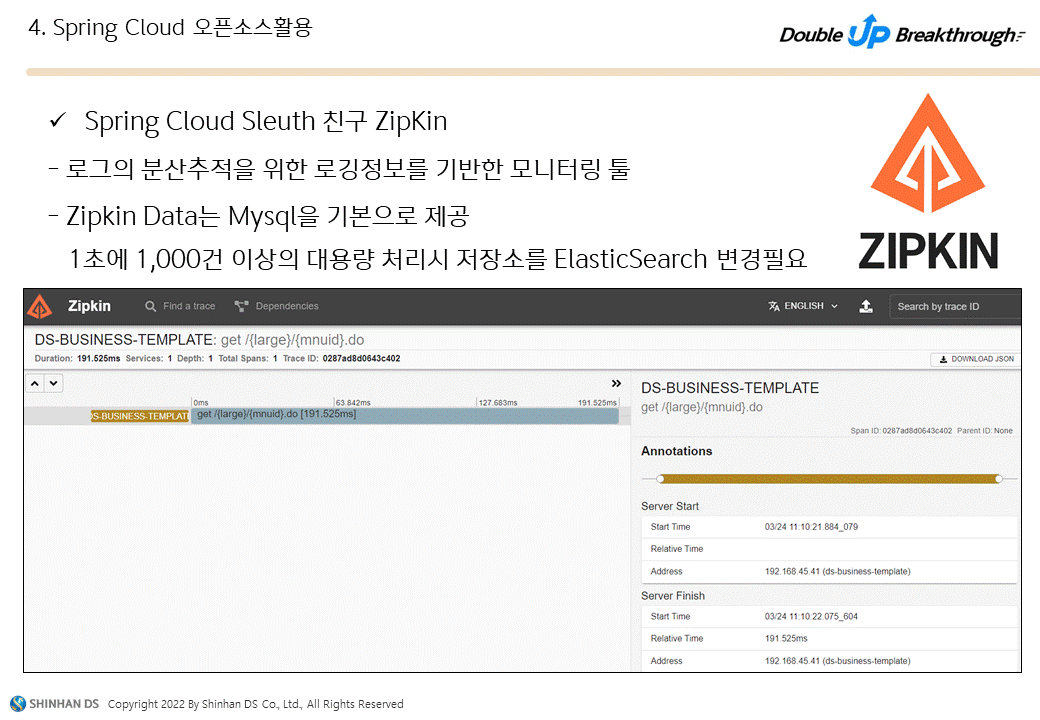This screenshot has height=720, width=1040.
Task: Click the magnifier icon beside Find a trace
Action: (x=151, y=306)
